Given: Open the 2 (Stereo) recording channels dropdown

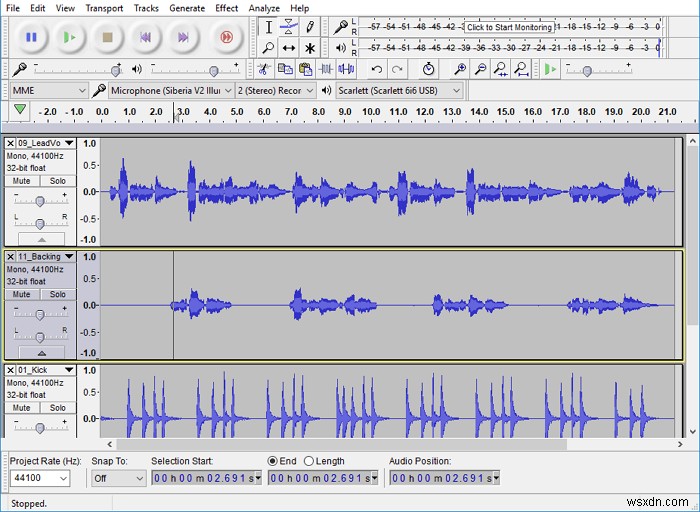Looking at the screenshot, I should pyautogui.click(x=275, y=91).
